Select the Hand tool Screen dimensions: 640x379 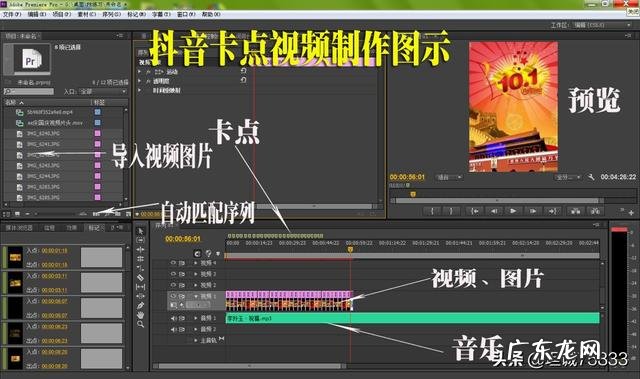140,315
